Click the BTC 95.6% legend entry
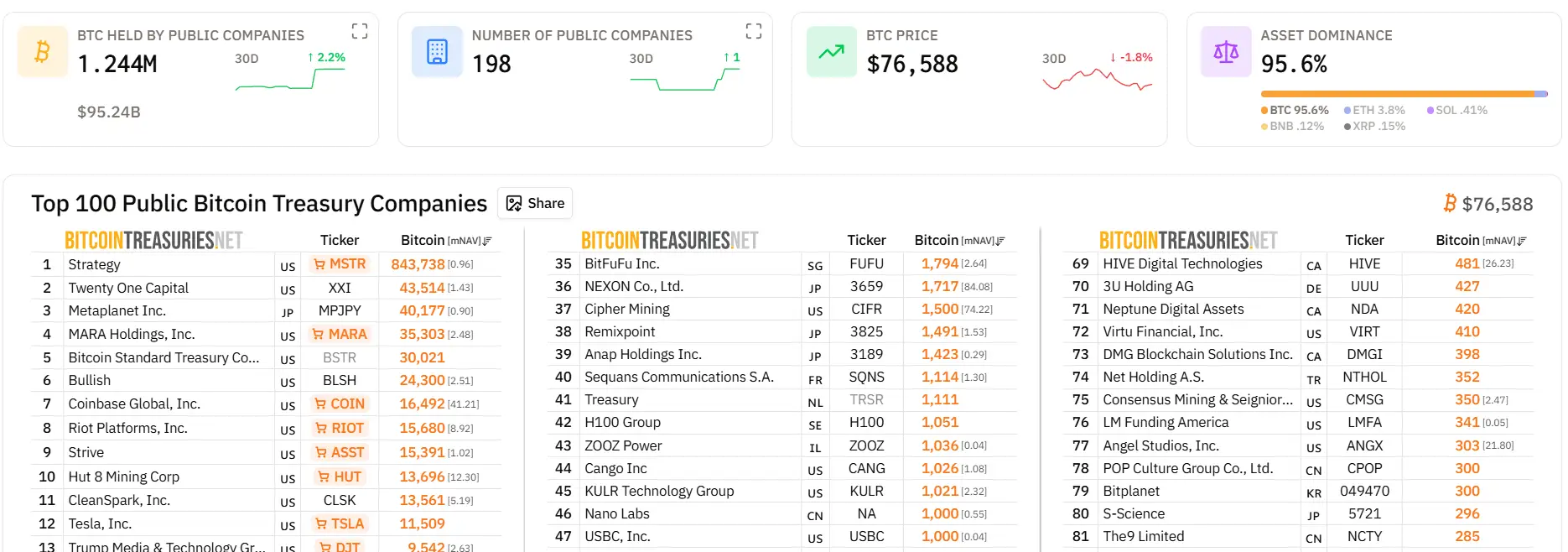This screenshot has width=1568, height=552. [x=1295, y=110]
